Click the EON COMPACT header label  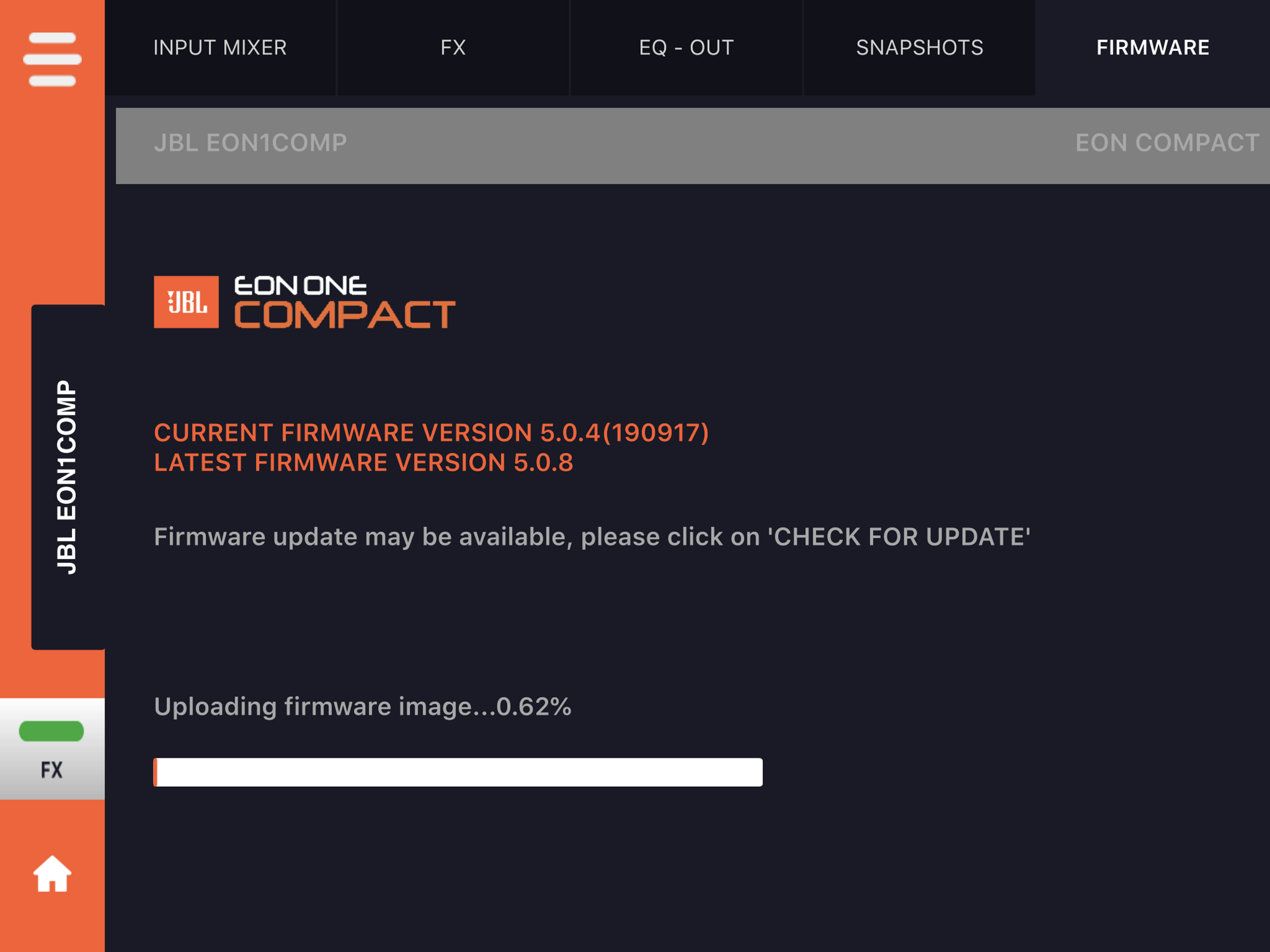tap(1167, 143)
